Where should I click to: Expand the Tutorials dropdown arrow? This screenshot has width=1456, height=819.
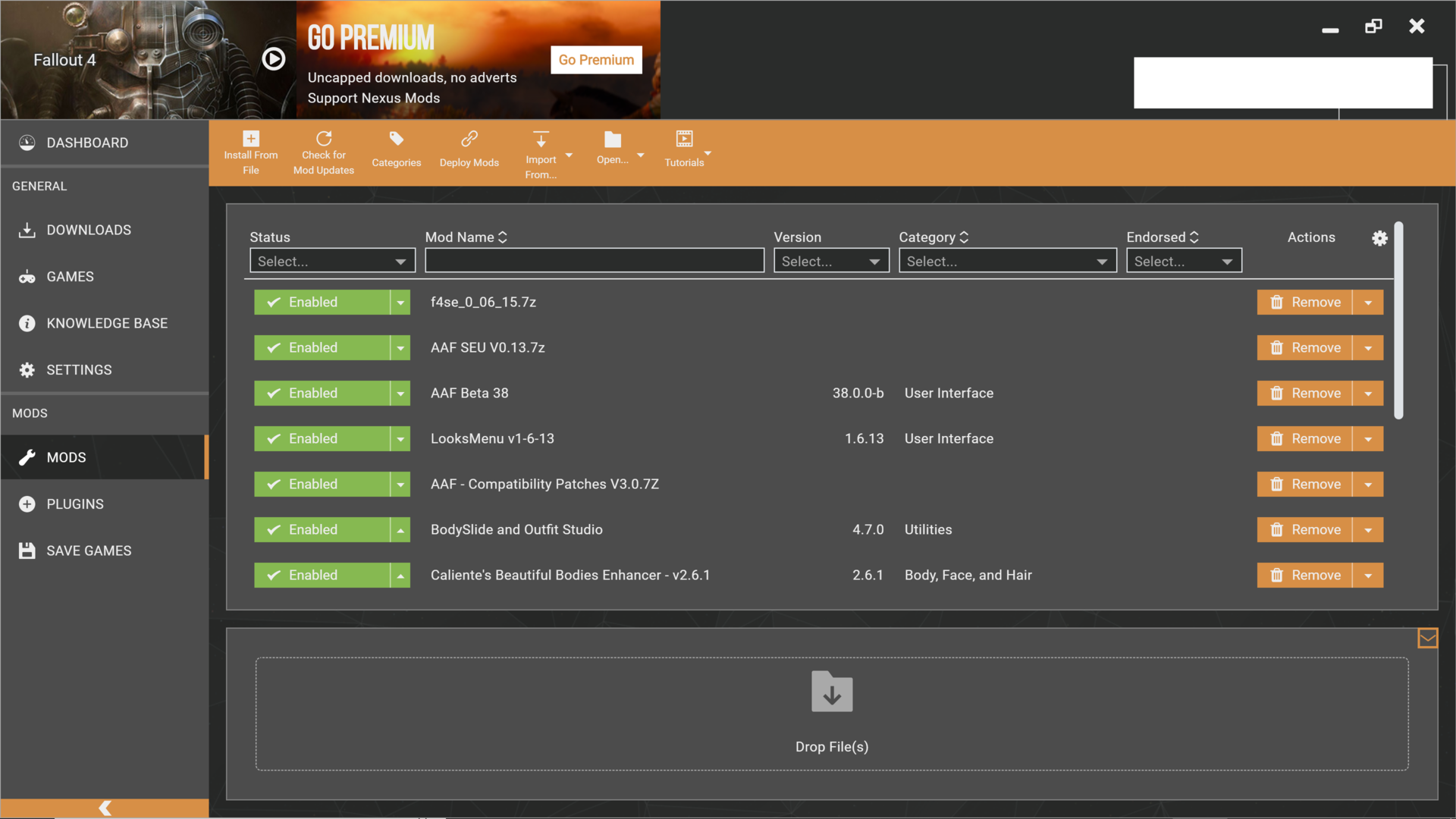pos(708,153)
